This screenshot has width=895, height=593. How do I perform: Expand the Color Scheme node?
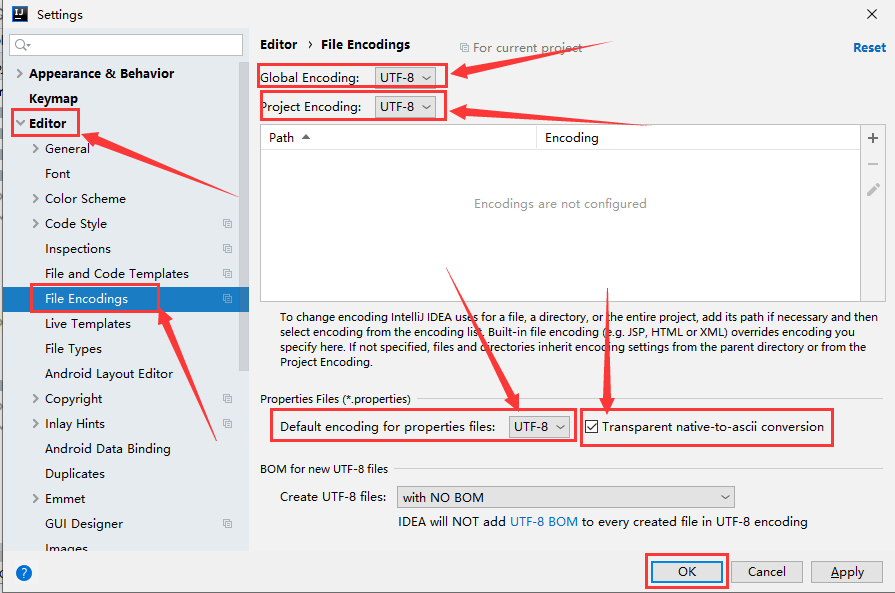[35, 199]
